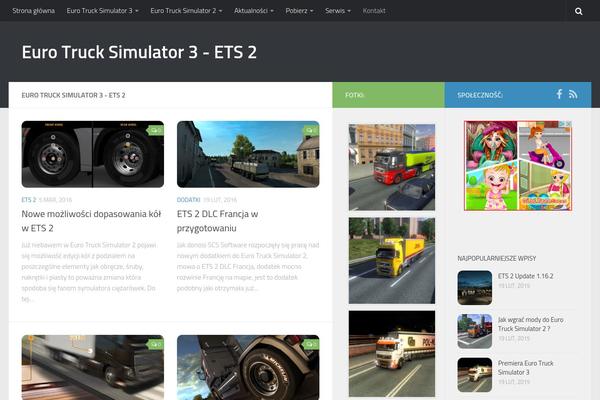Click comment count on Michelin tire thumbnail

coord(311,344)
